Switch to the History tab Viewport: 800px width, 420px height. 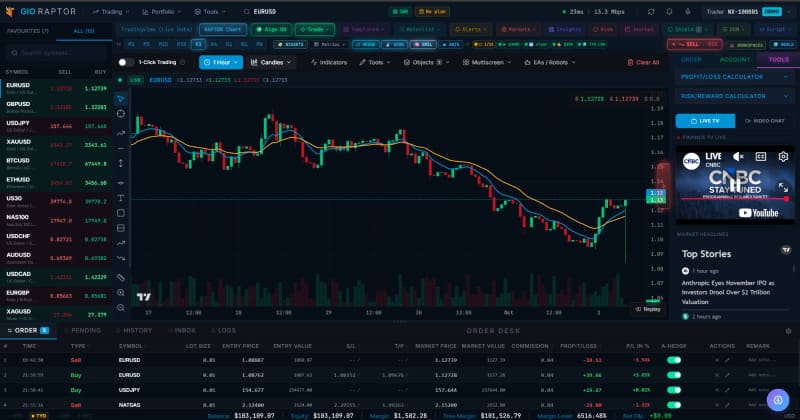tap(135, 331)
